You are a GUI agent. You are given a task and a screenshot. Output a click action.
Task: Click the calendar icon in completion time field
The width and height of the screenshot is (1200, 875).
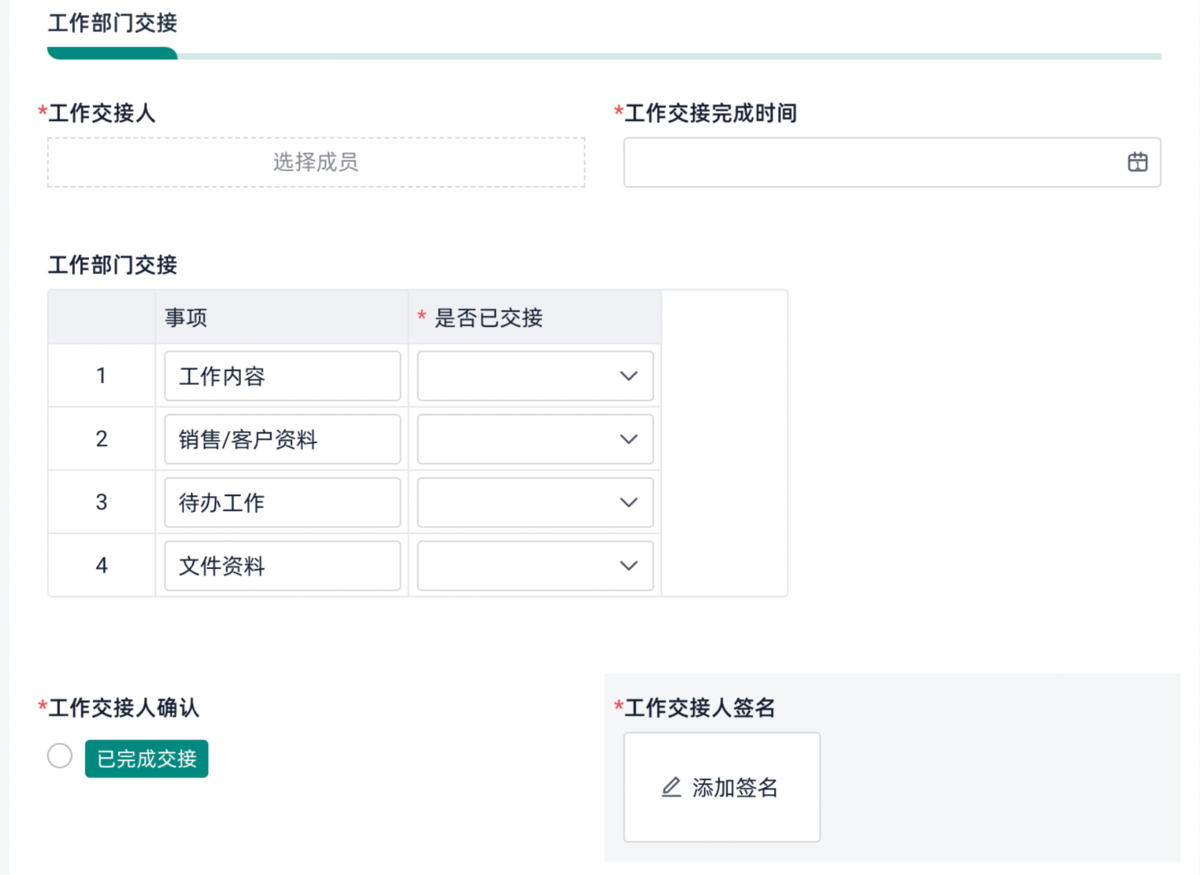pos(1137,162)
